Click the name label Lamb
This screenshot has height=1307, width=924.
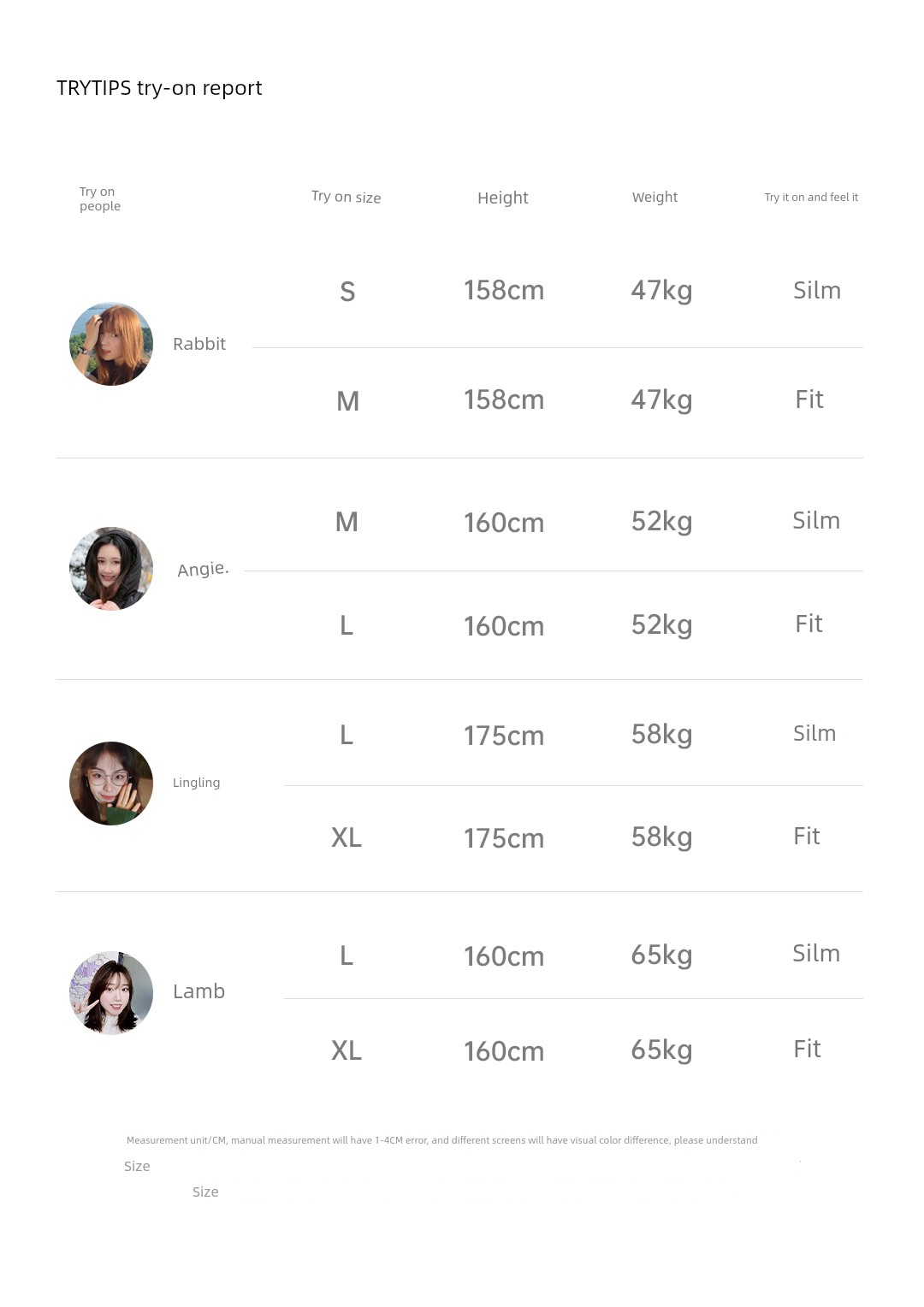[198, 991]
